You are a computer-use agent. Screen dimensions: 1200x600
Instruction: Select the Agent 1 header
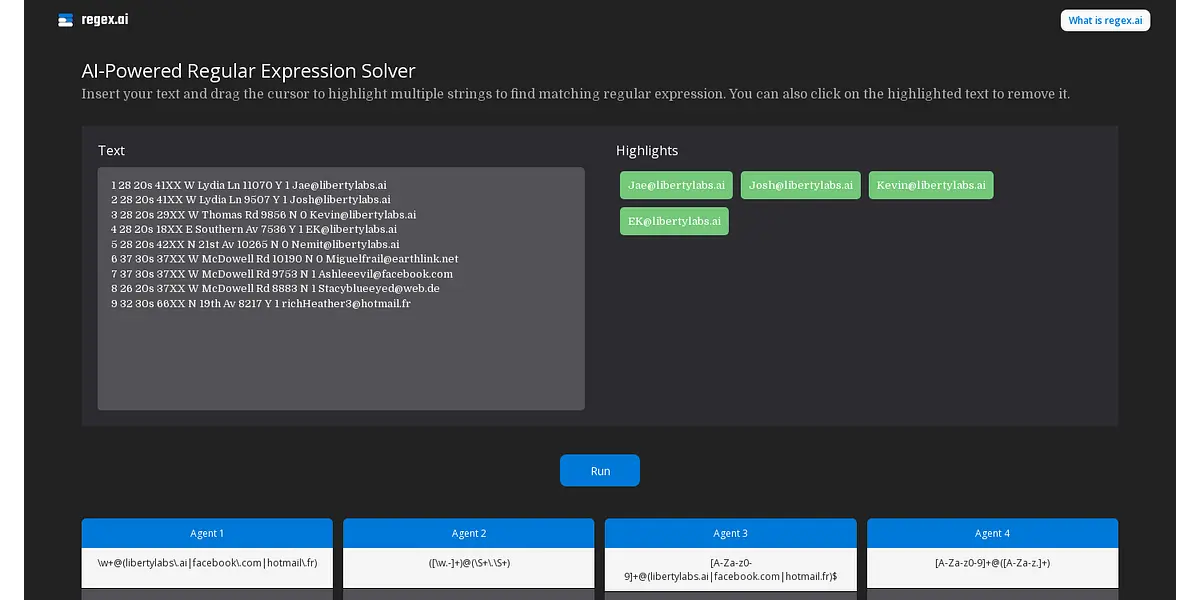pyautogui.click(x=207, y=533)
